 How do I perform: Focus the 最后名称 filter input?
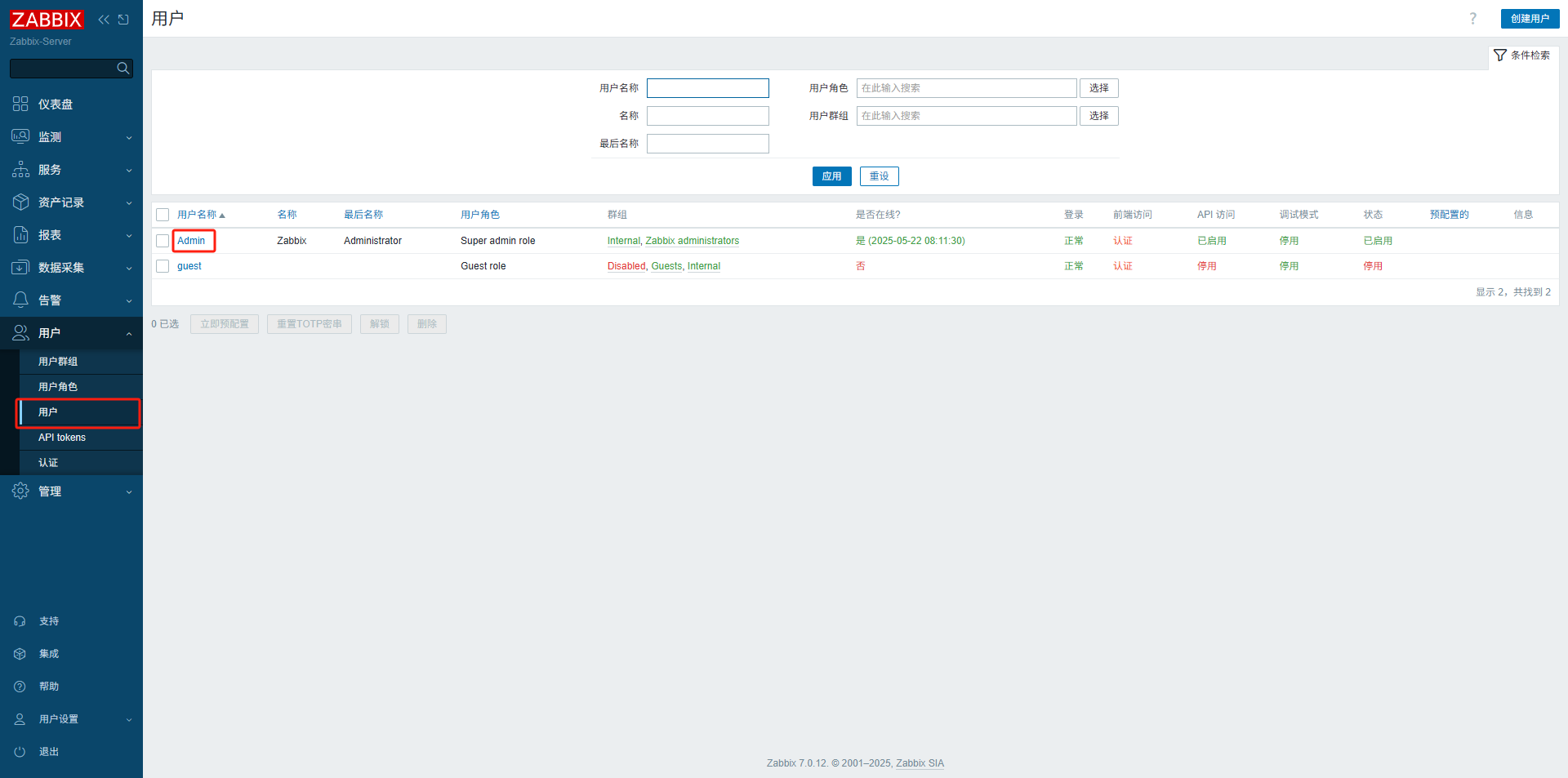(x=708, y=144)
